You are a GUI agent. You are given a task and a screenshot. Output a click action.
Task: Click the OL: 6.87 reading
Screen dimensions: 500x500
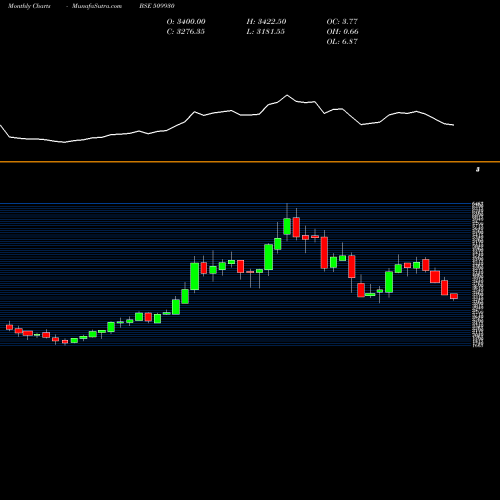pyautogui.click(x=342, y=42)
